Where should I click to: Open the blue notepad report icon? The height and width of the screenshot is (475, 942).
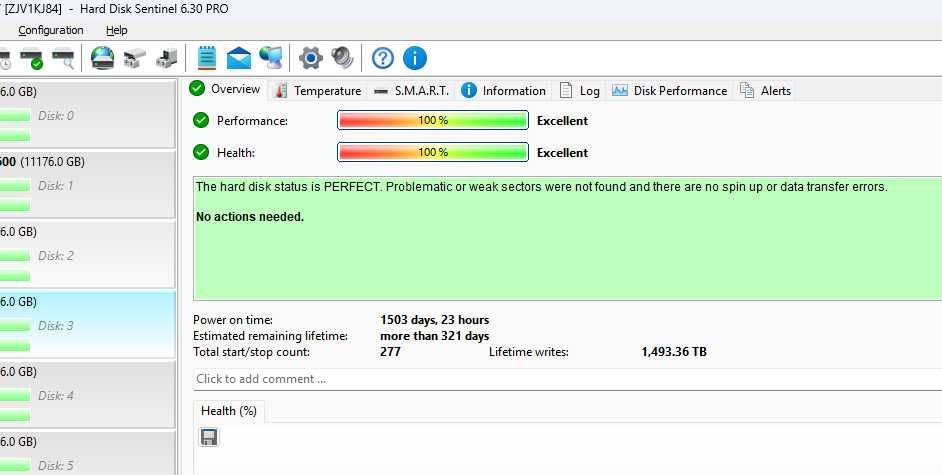(207, 58)
